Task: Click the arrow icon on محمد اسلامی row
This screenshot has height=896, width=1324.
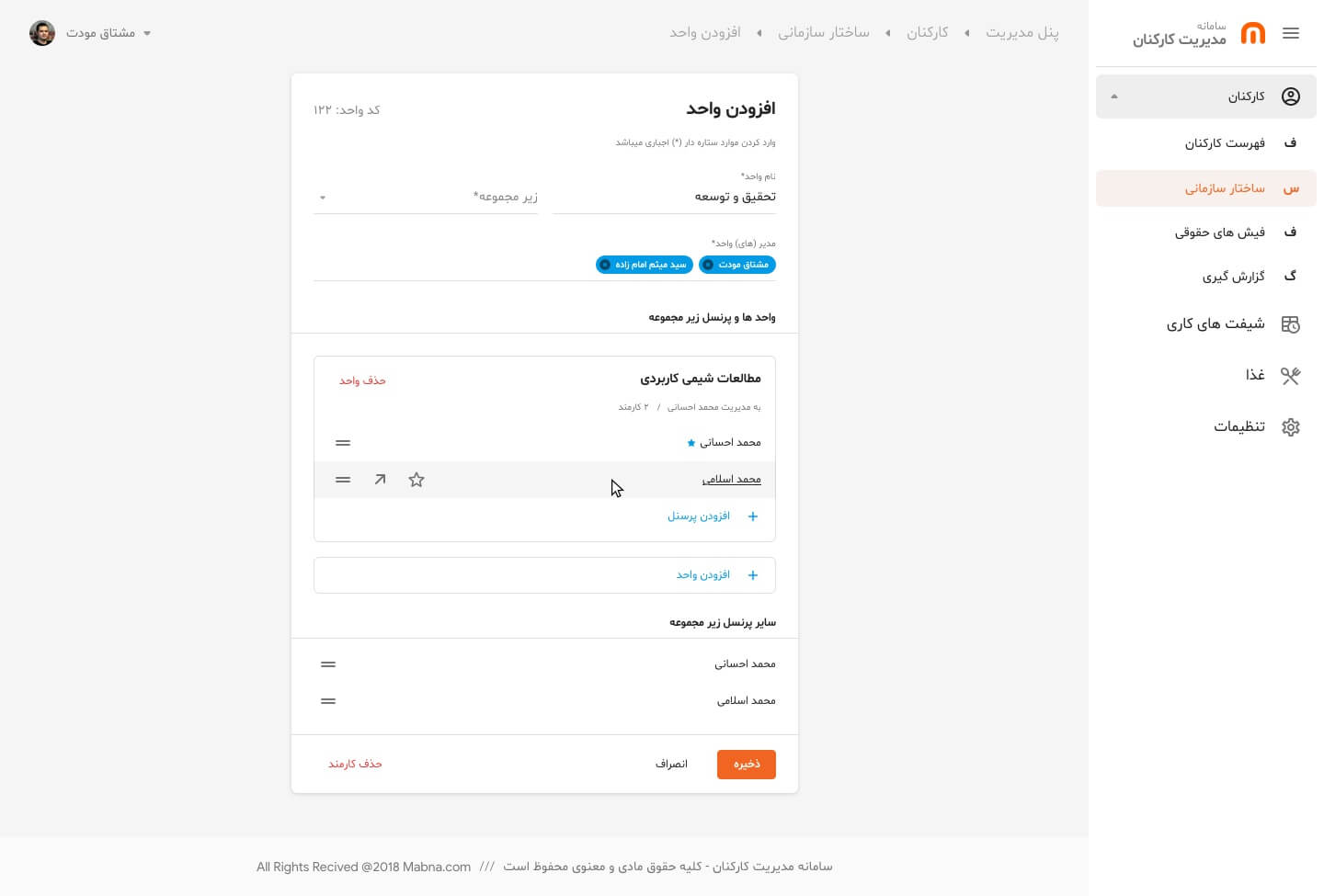Action: [x=380, y=480]
